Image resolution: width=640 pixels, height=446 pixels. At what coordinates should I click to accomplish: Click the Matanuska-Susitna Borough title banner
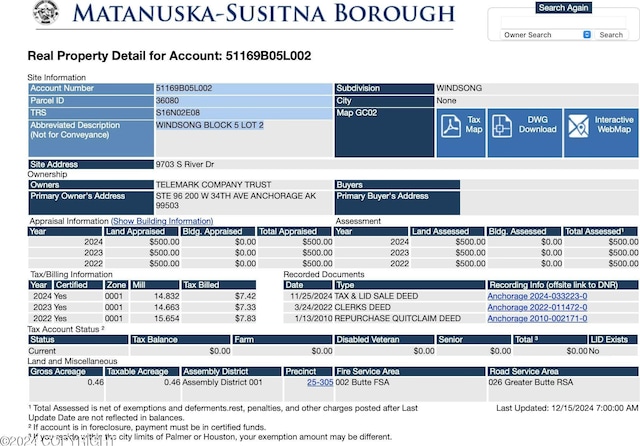(264, 13)
